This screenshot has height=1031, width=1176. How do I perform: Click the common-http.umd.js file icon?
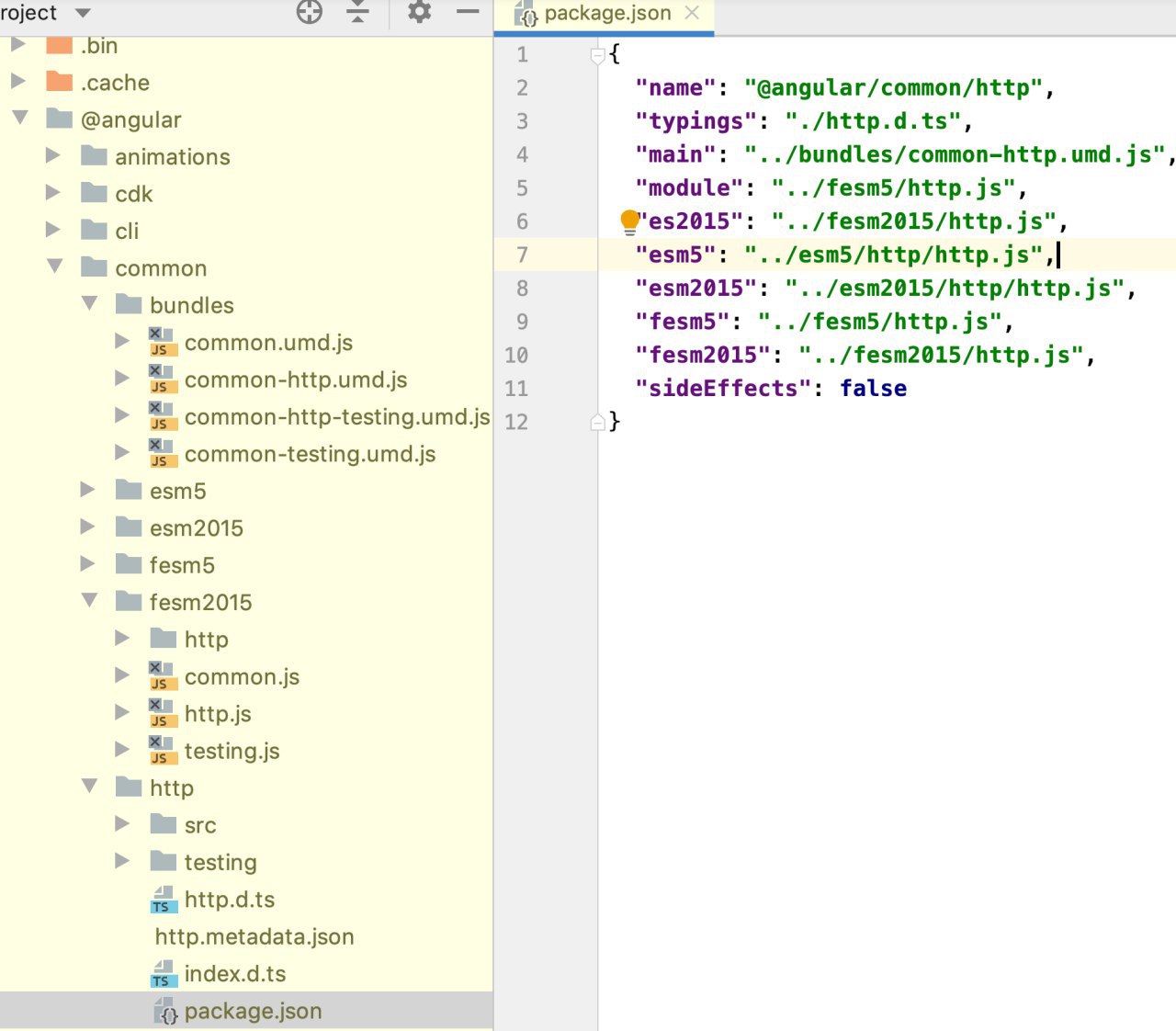[163, 380]
